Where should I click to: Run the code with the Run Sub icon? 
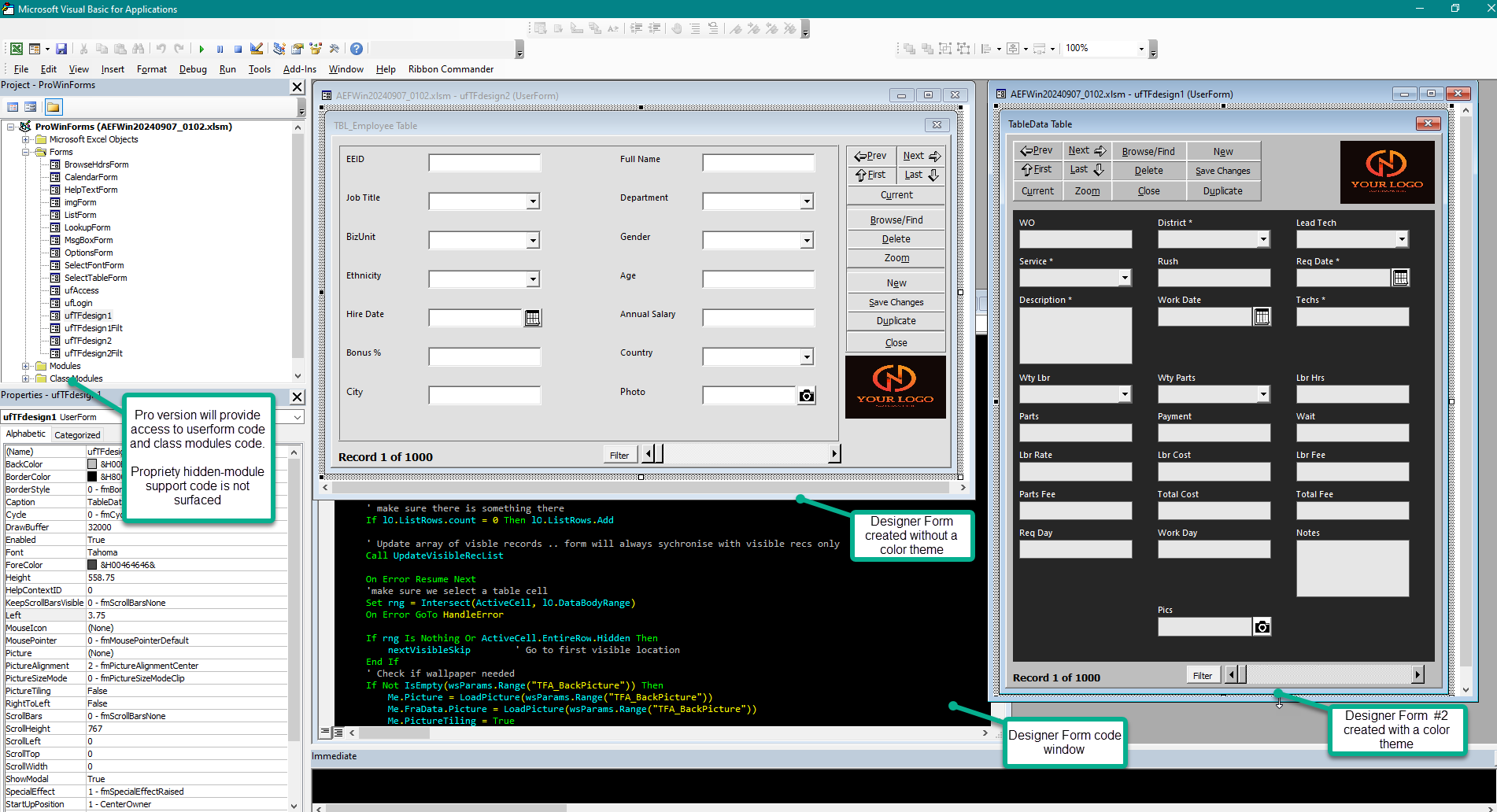click(201, 48)
